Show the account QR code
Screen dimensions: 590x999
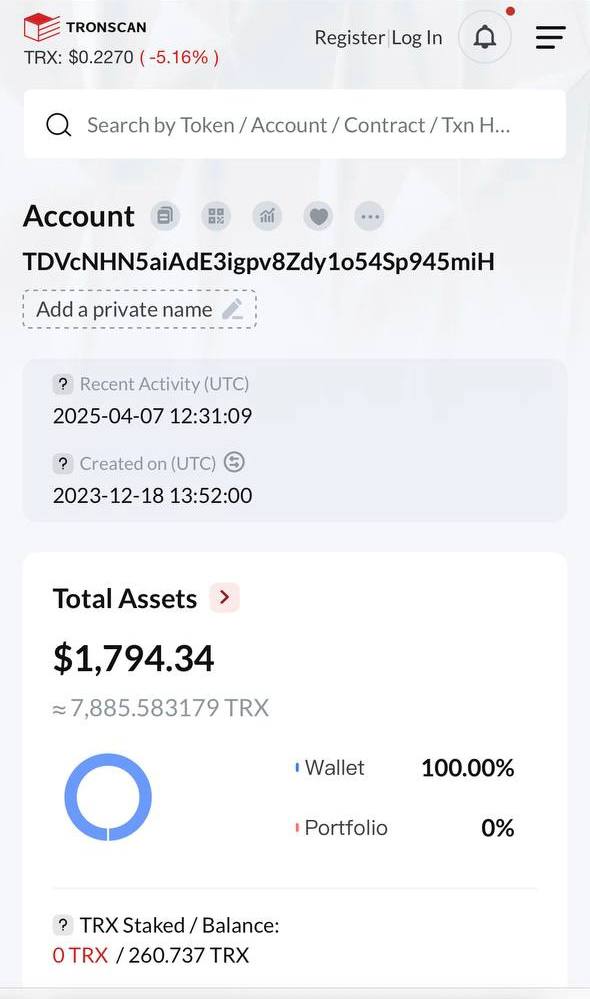pos(217,217)
